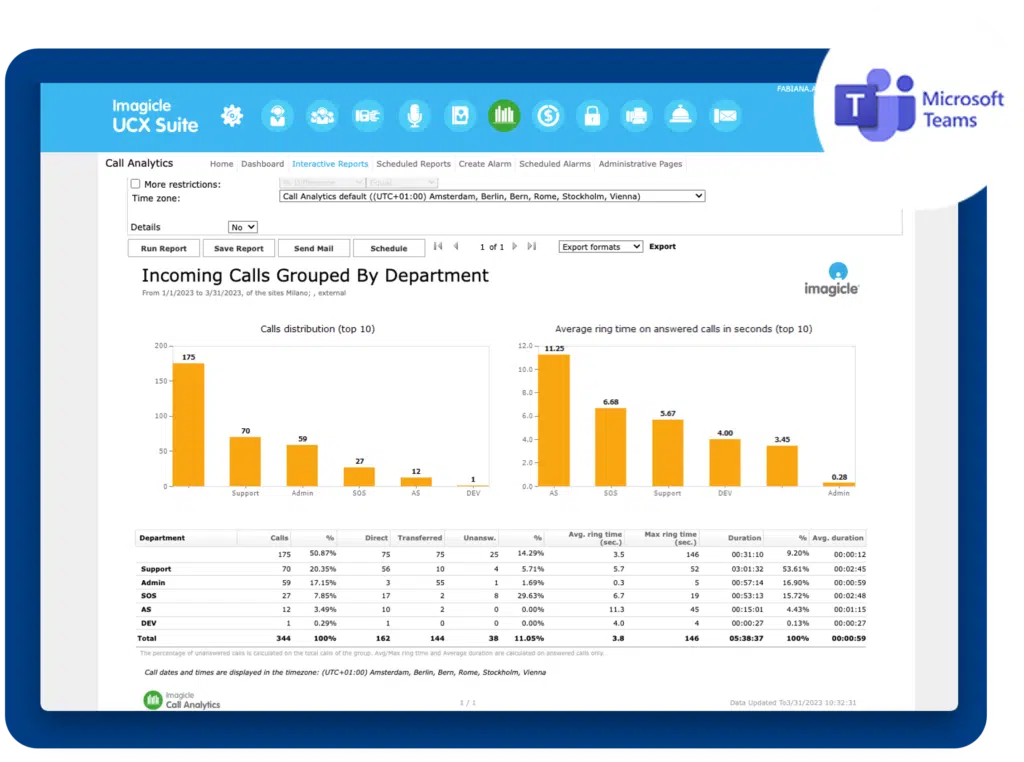The height and width of the screenshot is (762, 1024).
Task: Open the settings gear icon
Action: [232, 116]
